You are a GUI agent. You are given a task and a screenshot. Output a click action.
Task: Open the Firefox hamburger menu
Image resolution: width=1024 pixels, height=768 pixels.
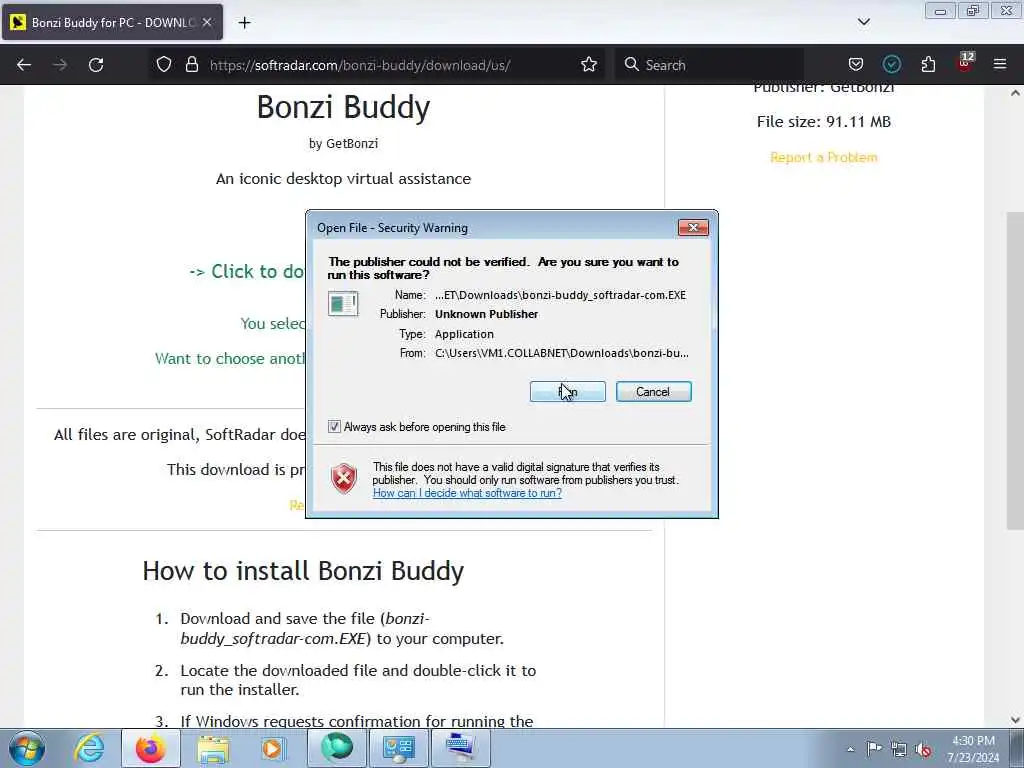click(1000, 64)
